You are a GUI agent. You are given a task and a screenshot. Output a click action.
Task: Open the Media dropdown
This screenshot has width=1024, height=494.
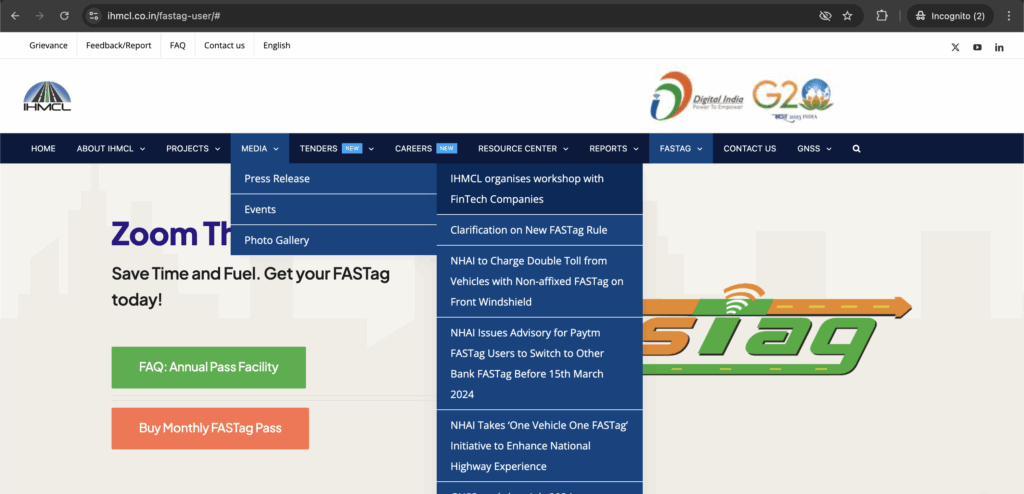point(260,149)
